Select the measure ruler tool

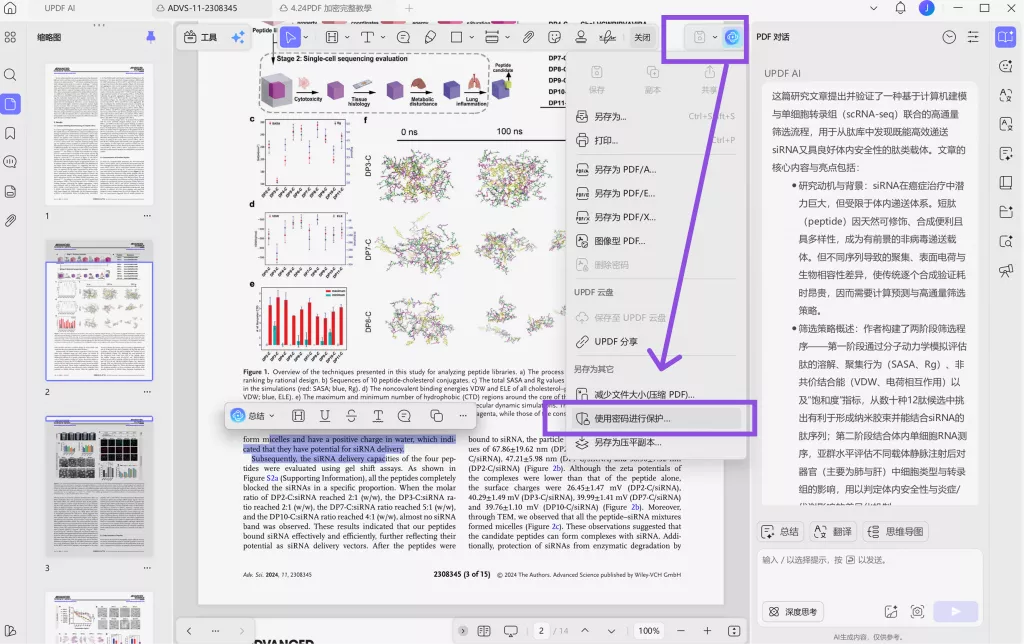tap(492, 37)
